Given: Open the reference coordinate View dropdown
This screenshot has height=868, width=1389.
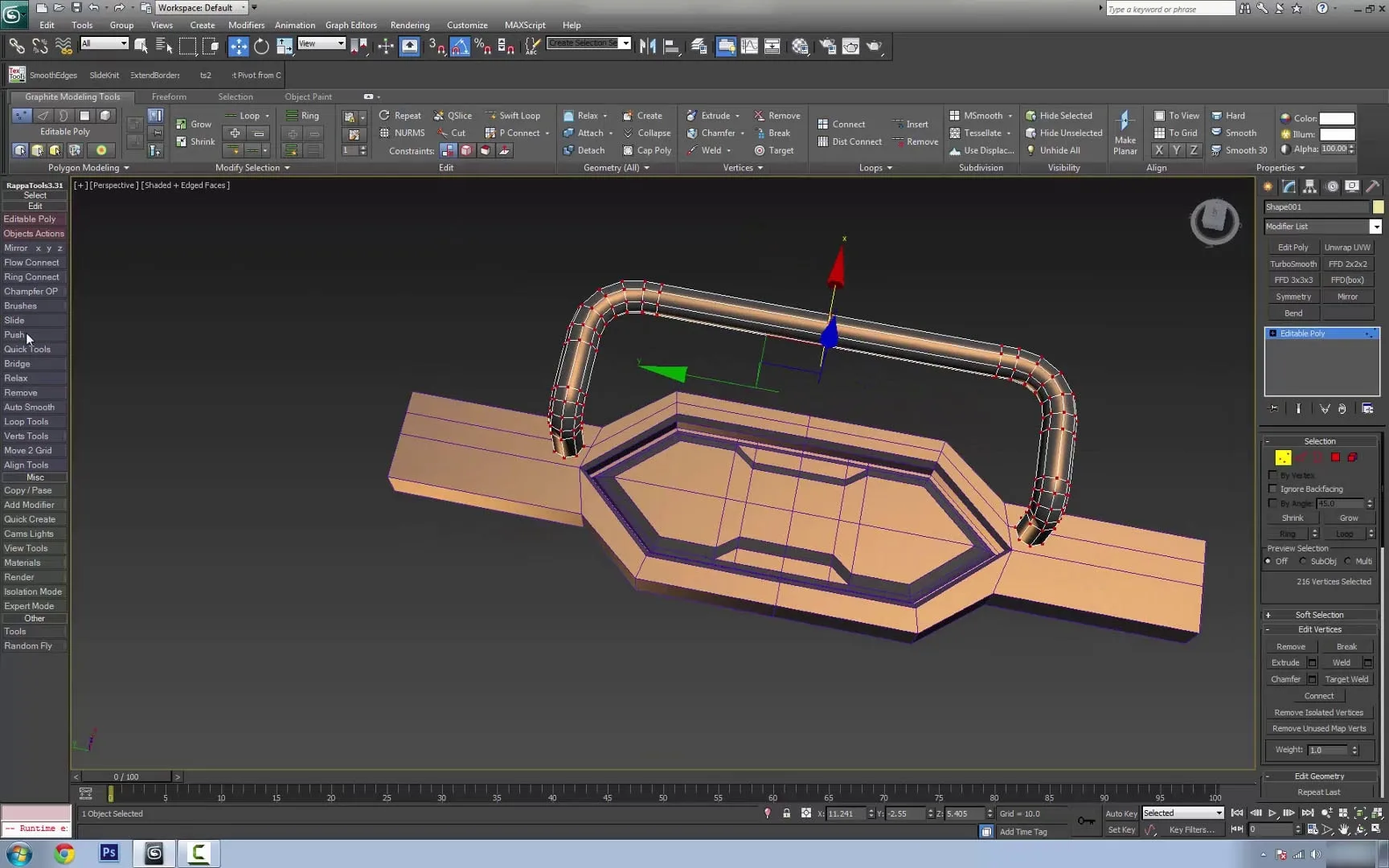Looking at the screenshot, I should (322, 43).
